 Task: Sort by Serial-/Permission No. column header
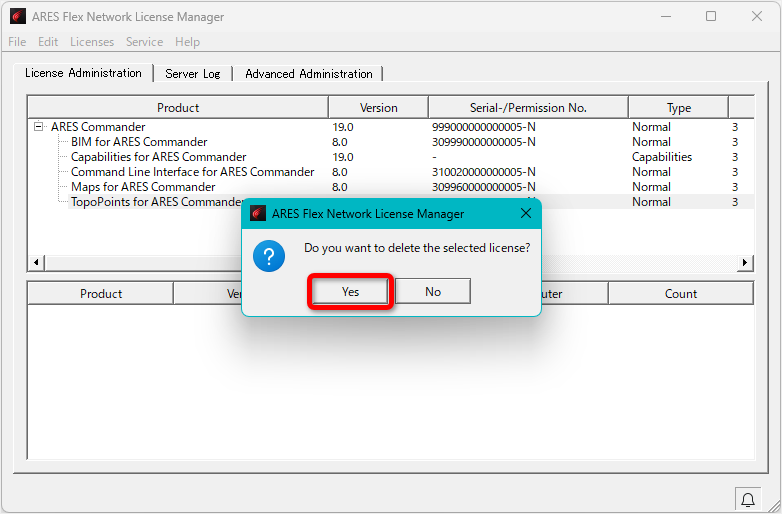click(528, 108)
